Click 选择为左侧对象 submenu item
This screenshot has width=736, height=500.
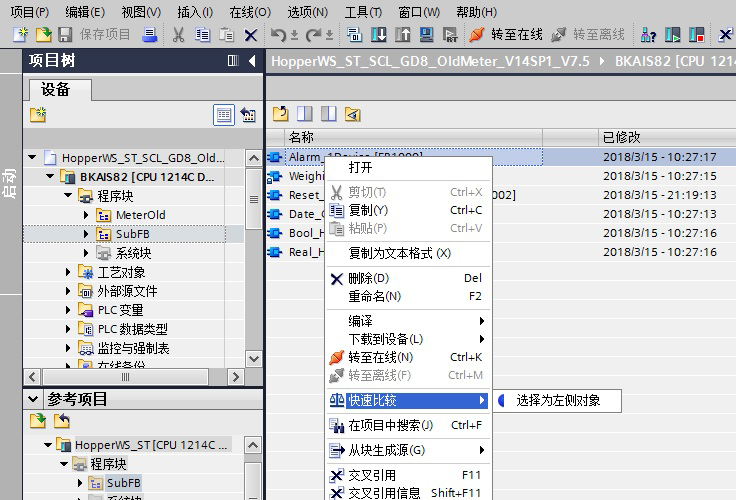pos(558,400)
